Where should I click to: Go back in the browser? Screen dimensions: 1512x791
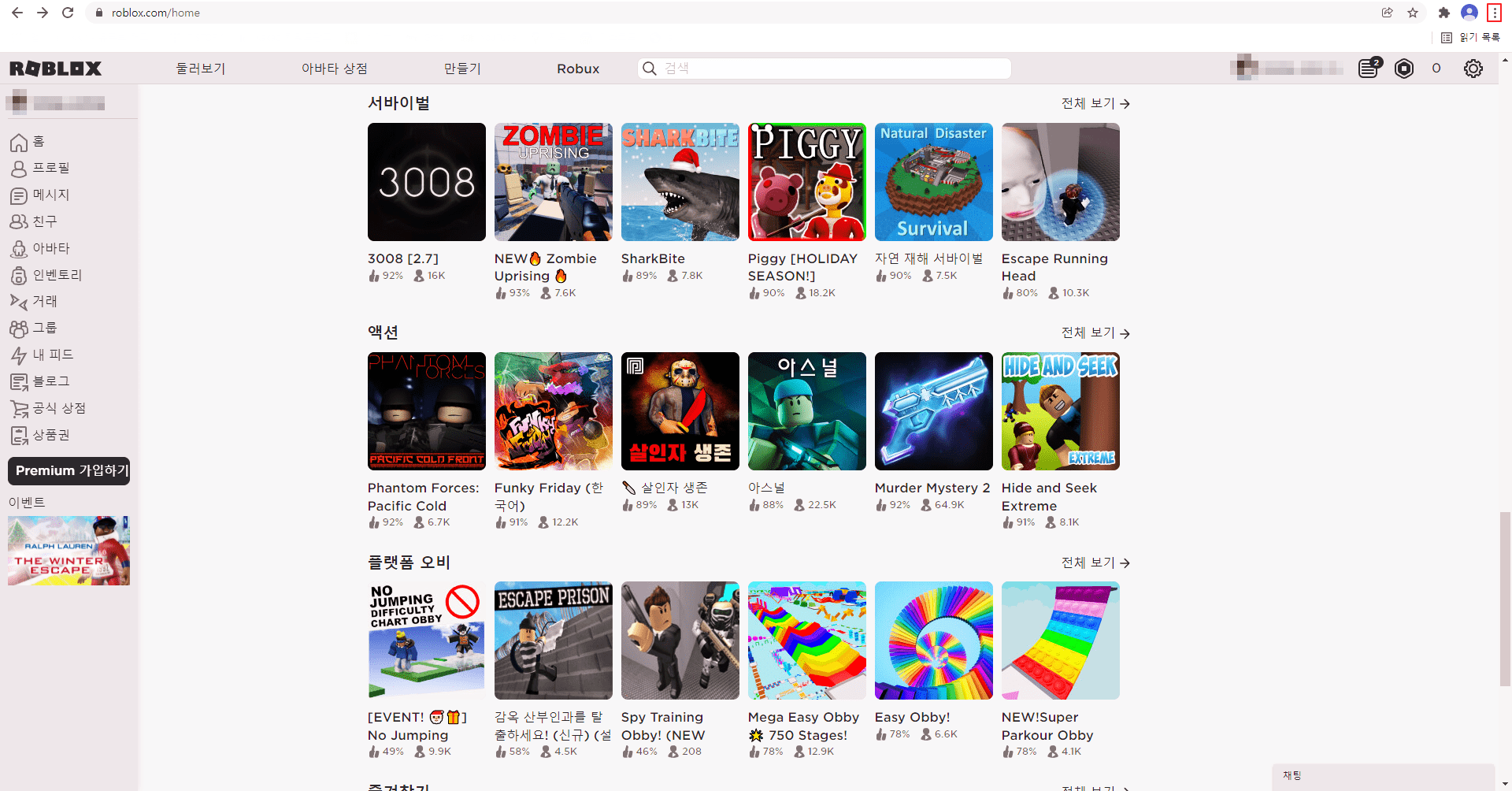click(17, 13)
